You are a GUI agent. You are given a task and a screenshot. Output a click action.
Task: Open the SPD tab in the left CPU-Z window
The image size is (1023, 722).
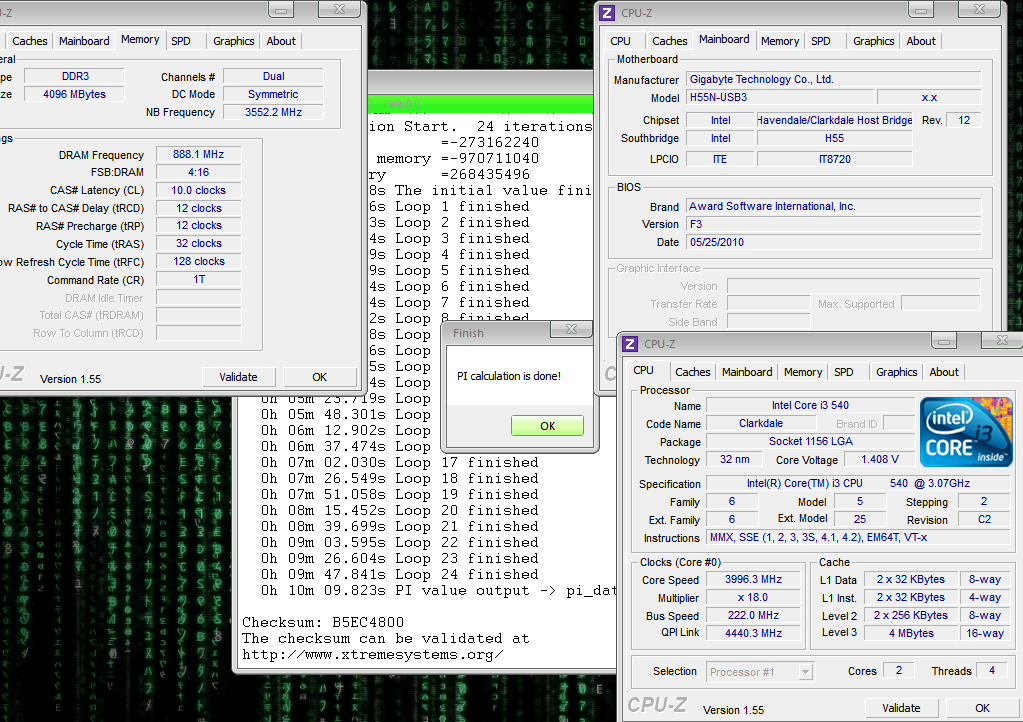181,40
